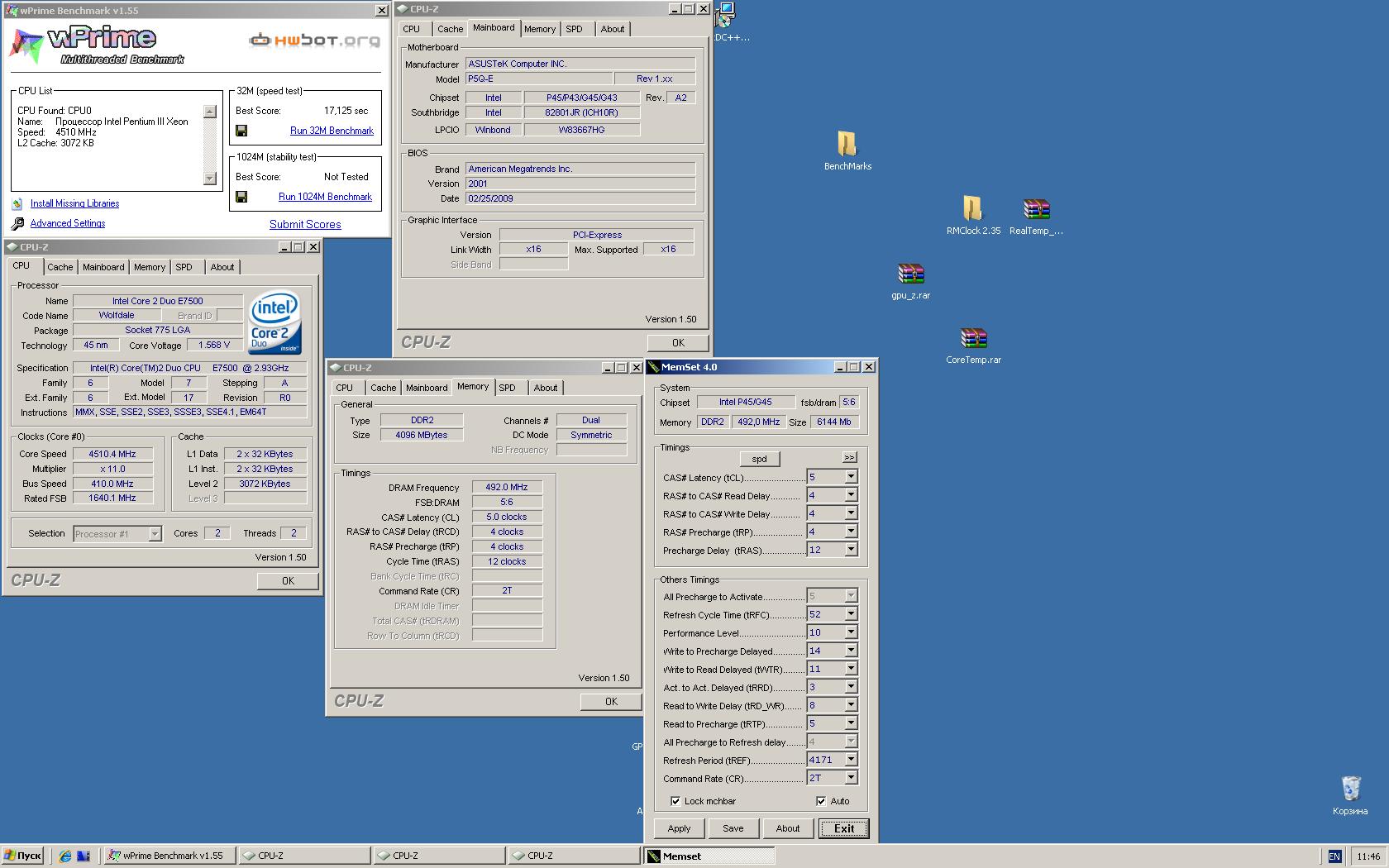This screenshot has width=1389, height=868.
Task: Open the CAS# Latency (tCL) dropdown
Action: (x=851, y=477)
